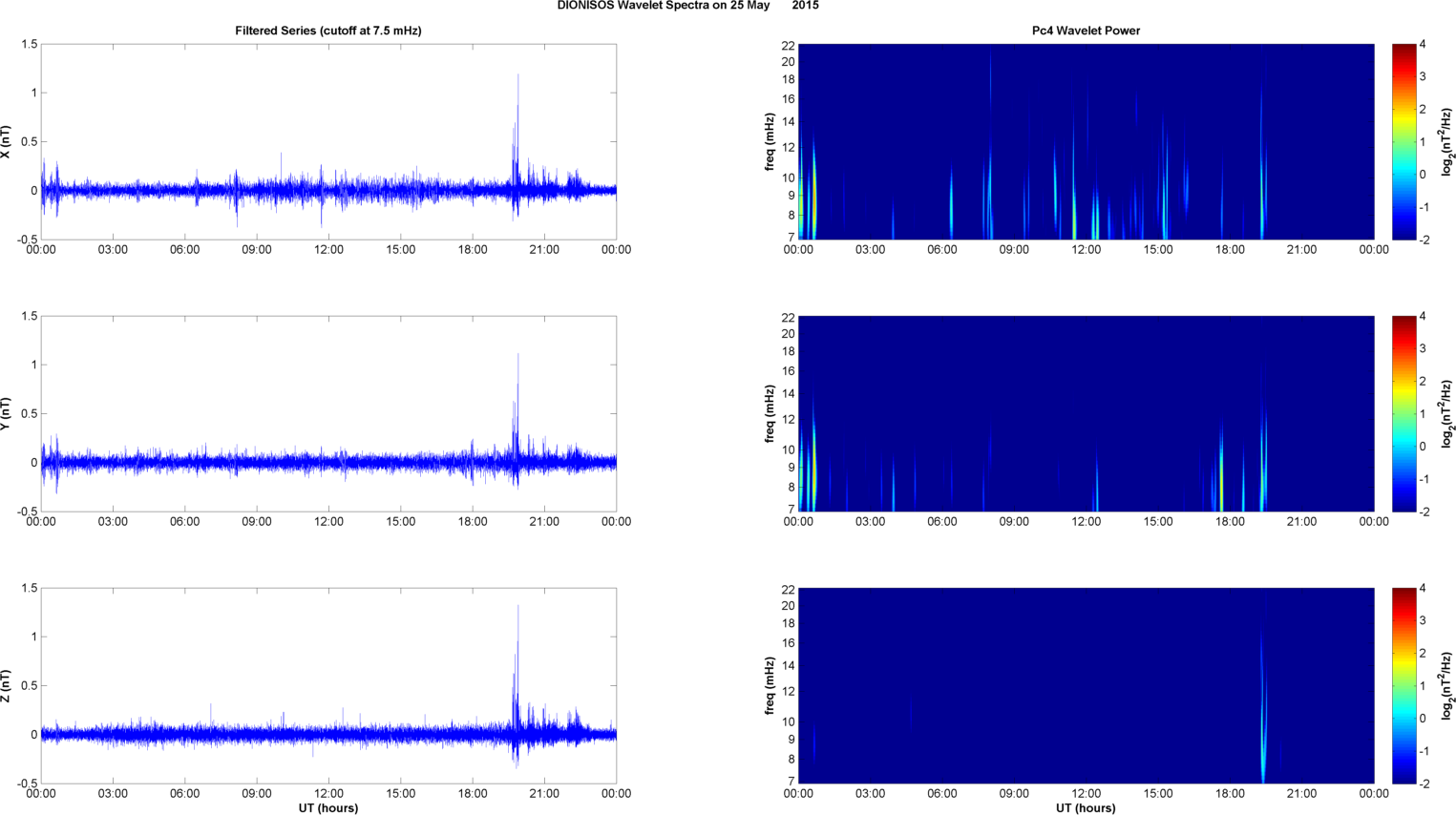The height and width of the screenshot is (815, 1456).
Task: Click UT (hours) label under bottom spectrogram
Action: pyautogui.click(x=1086, y=807)
